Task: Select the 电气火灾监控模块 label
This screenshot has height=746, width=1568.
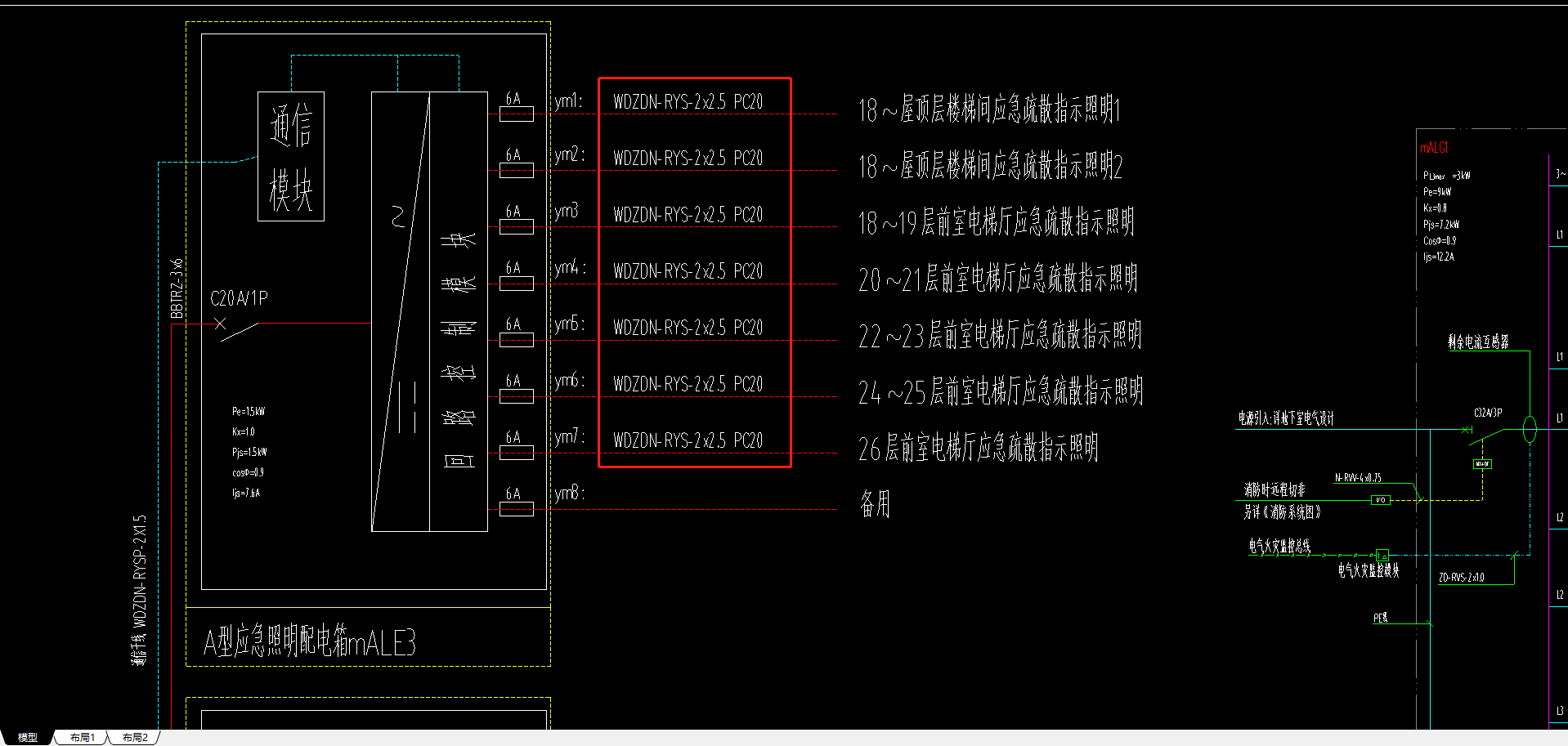Action: coord(1369,570)
